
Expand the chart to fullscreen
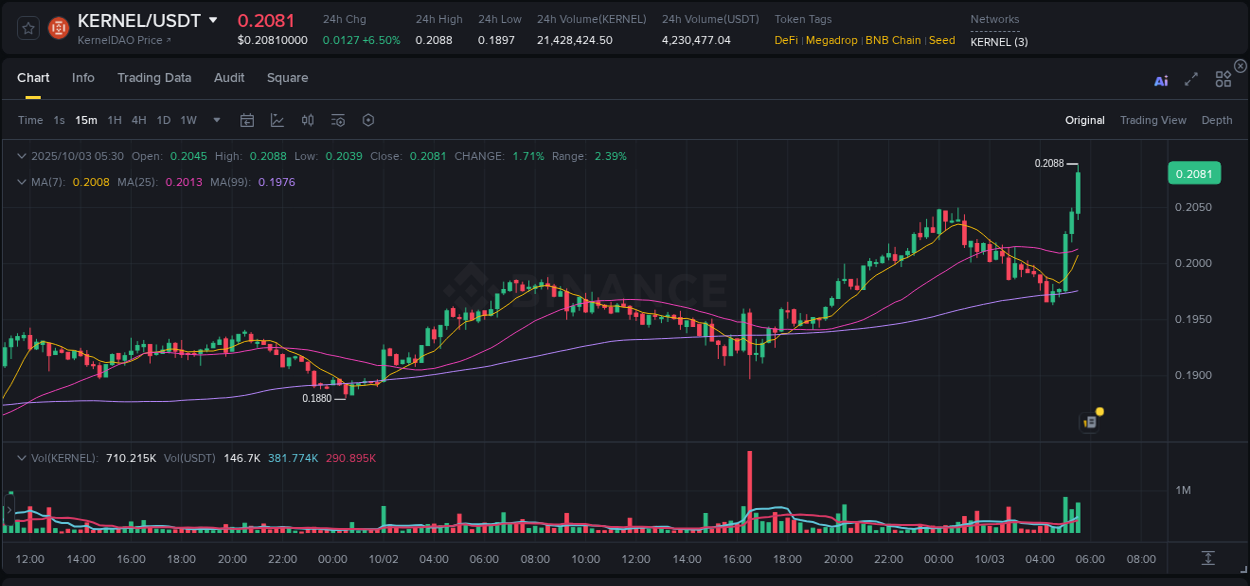pyautogui.click(x=1192, y=79)
